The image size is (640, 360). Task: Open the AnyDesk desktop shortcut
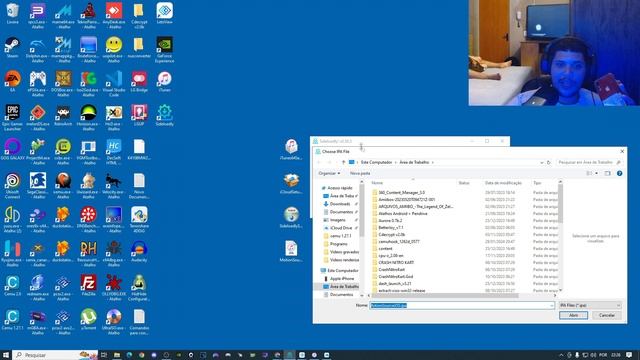coord(114,16)
